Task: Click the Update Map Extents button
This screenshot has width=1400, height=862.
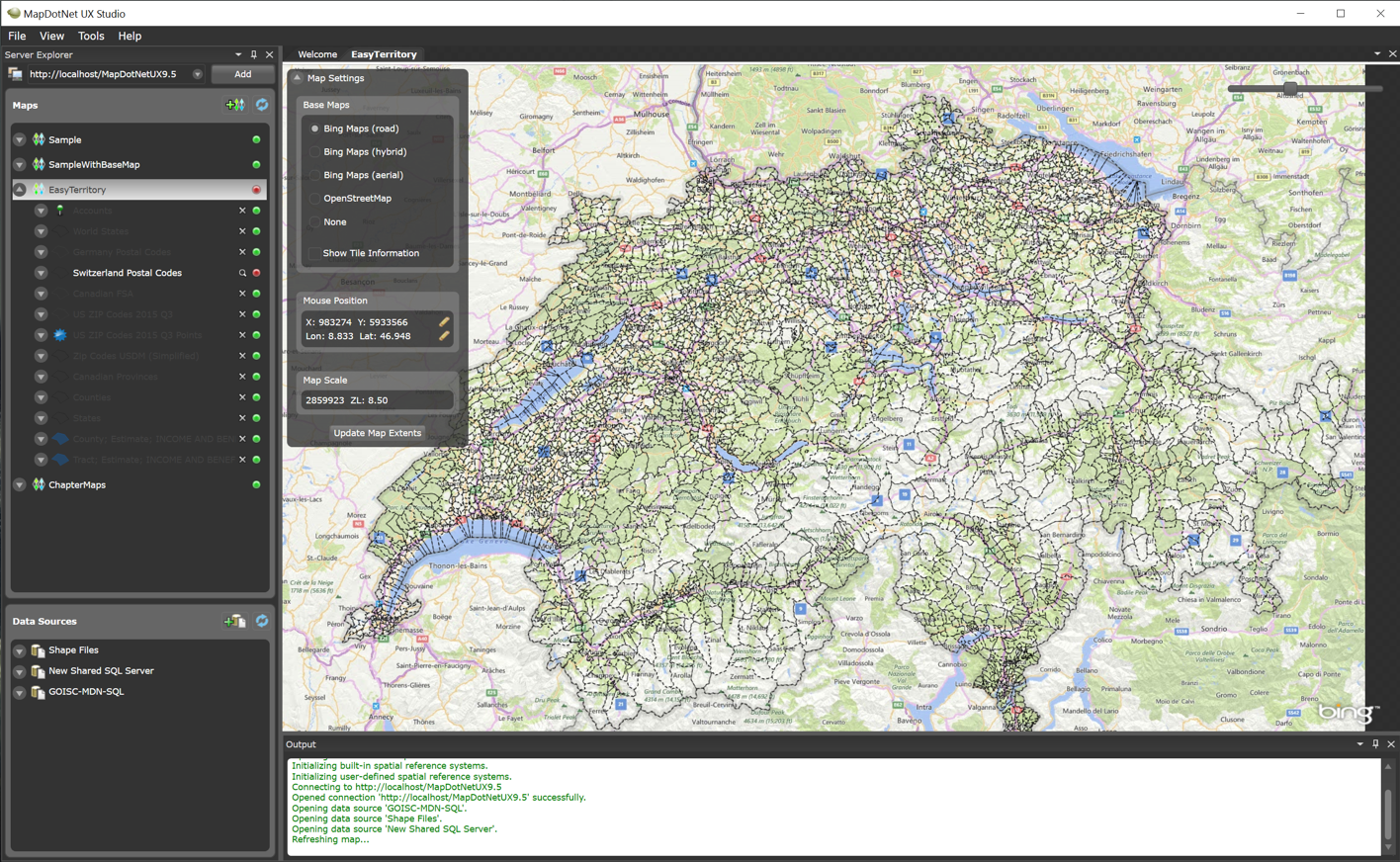Action: pos(377,433)
